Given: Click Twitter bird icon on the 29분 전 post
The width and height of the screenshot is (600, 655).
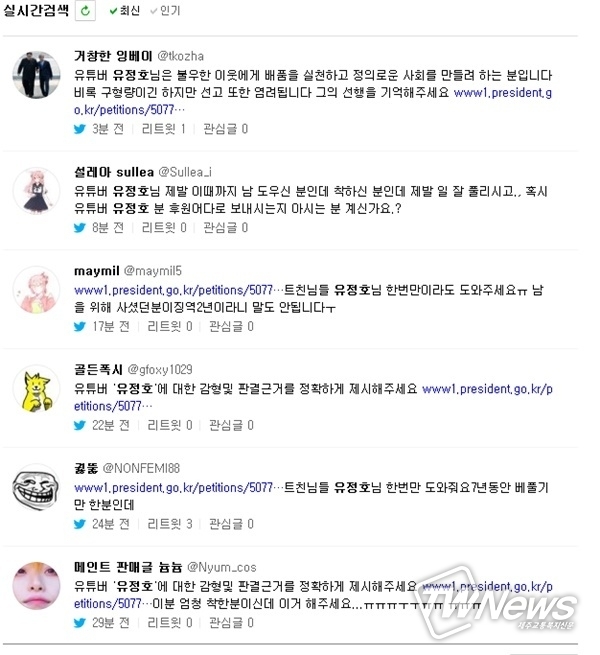Looking at the screenshot, I should tap(80, 623).
